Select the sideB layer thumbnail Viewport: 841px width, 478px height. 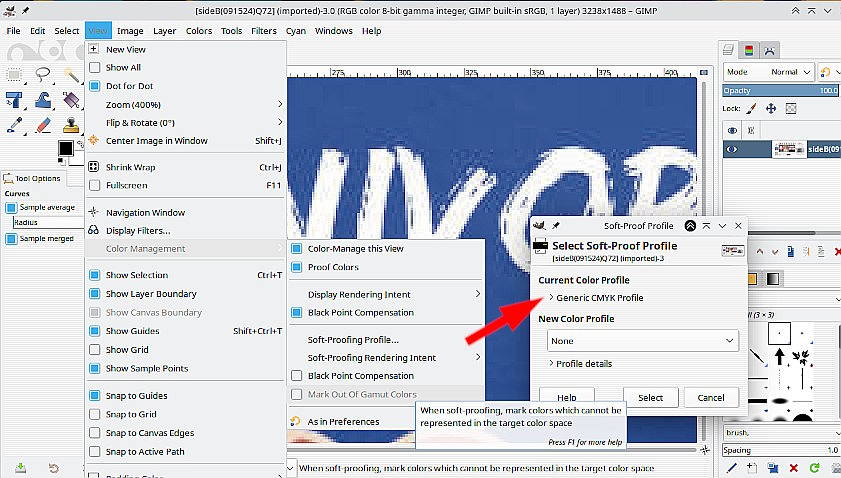click(788, 149)
